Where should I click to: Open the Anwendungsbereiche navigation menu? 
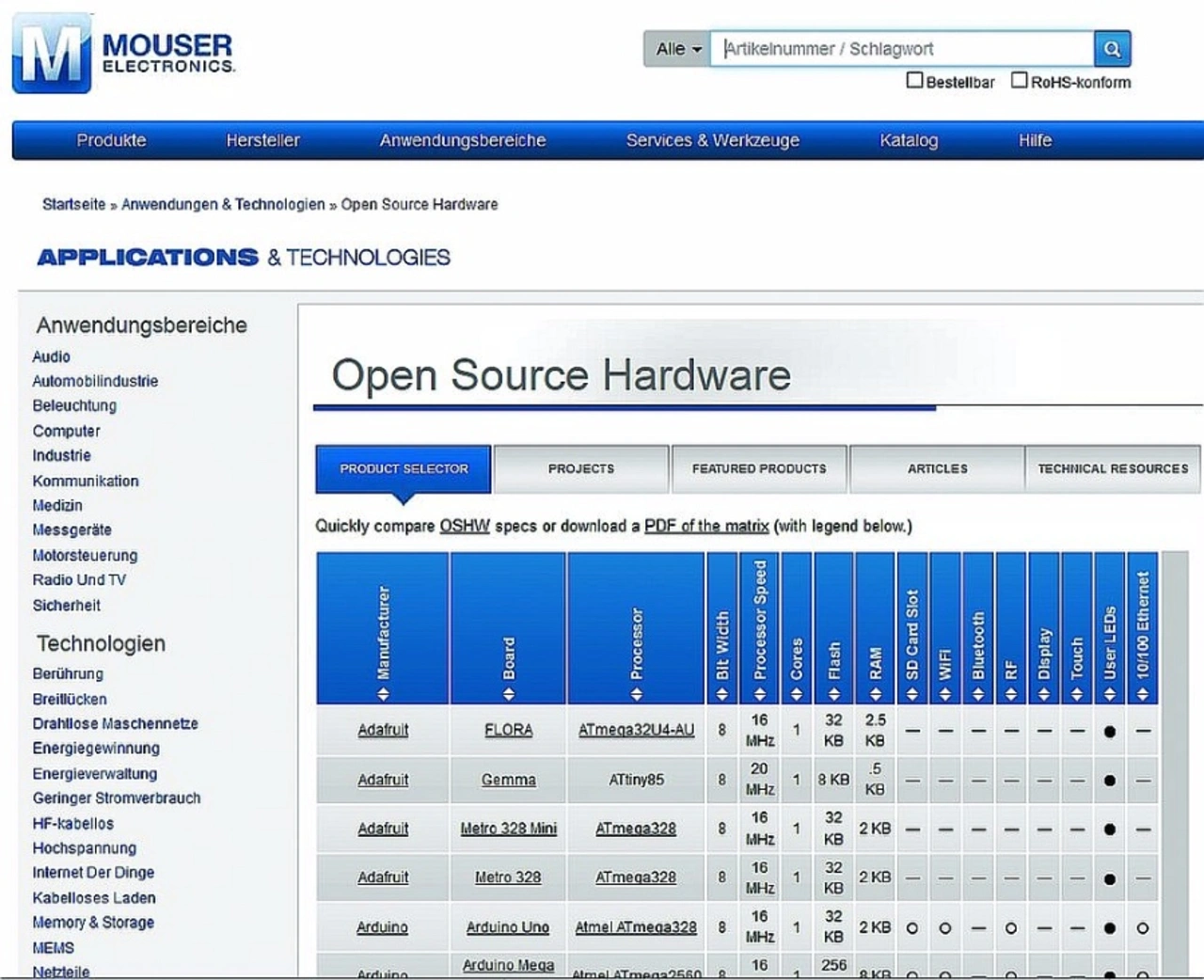pos(462,140)
